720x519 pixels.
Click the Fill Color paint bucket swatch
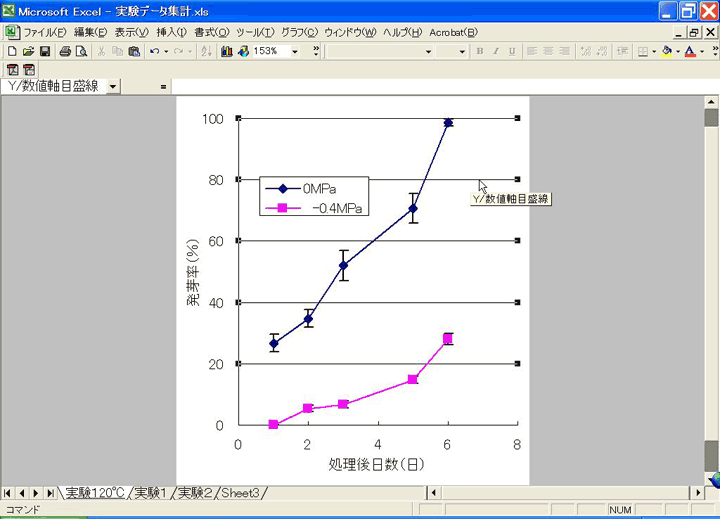click(667, 51)
